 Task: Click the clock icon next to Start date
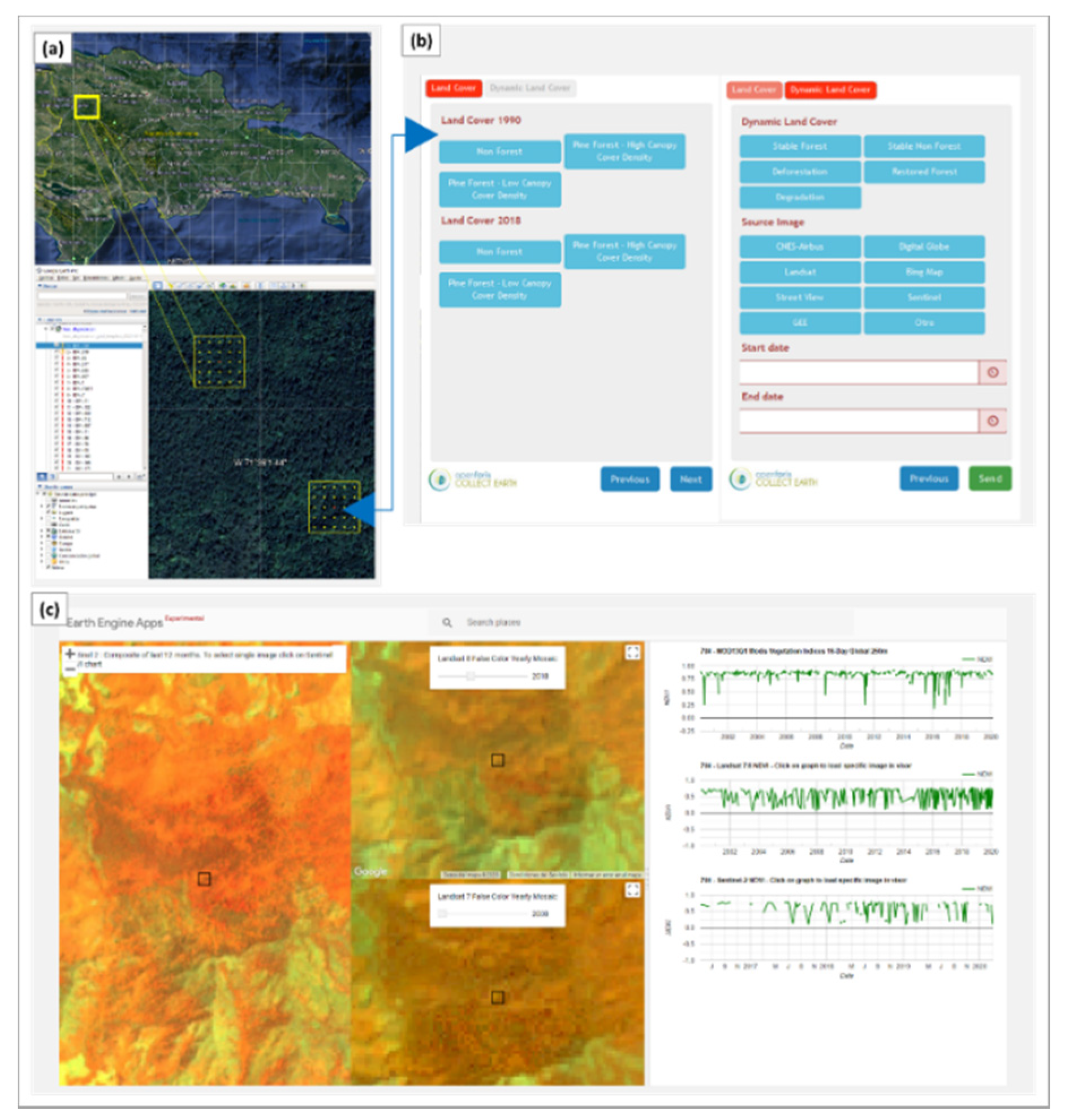coord(995,372)
